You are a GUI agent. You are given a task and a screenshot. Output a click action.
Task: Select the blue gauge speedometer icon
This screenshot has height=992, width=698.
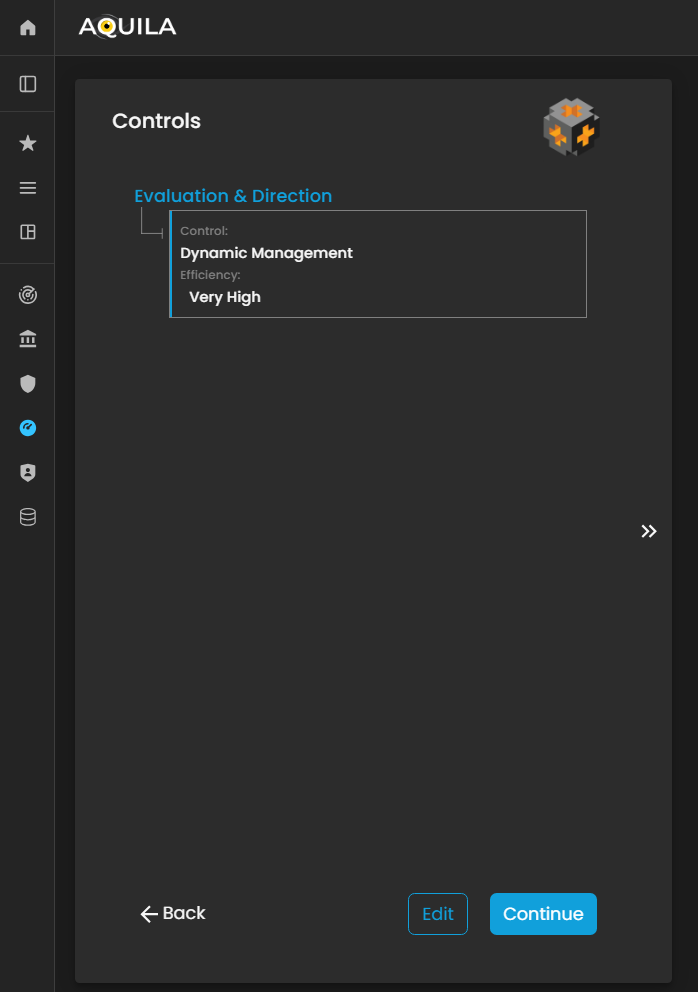tap(28, 428)
